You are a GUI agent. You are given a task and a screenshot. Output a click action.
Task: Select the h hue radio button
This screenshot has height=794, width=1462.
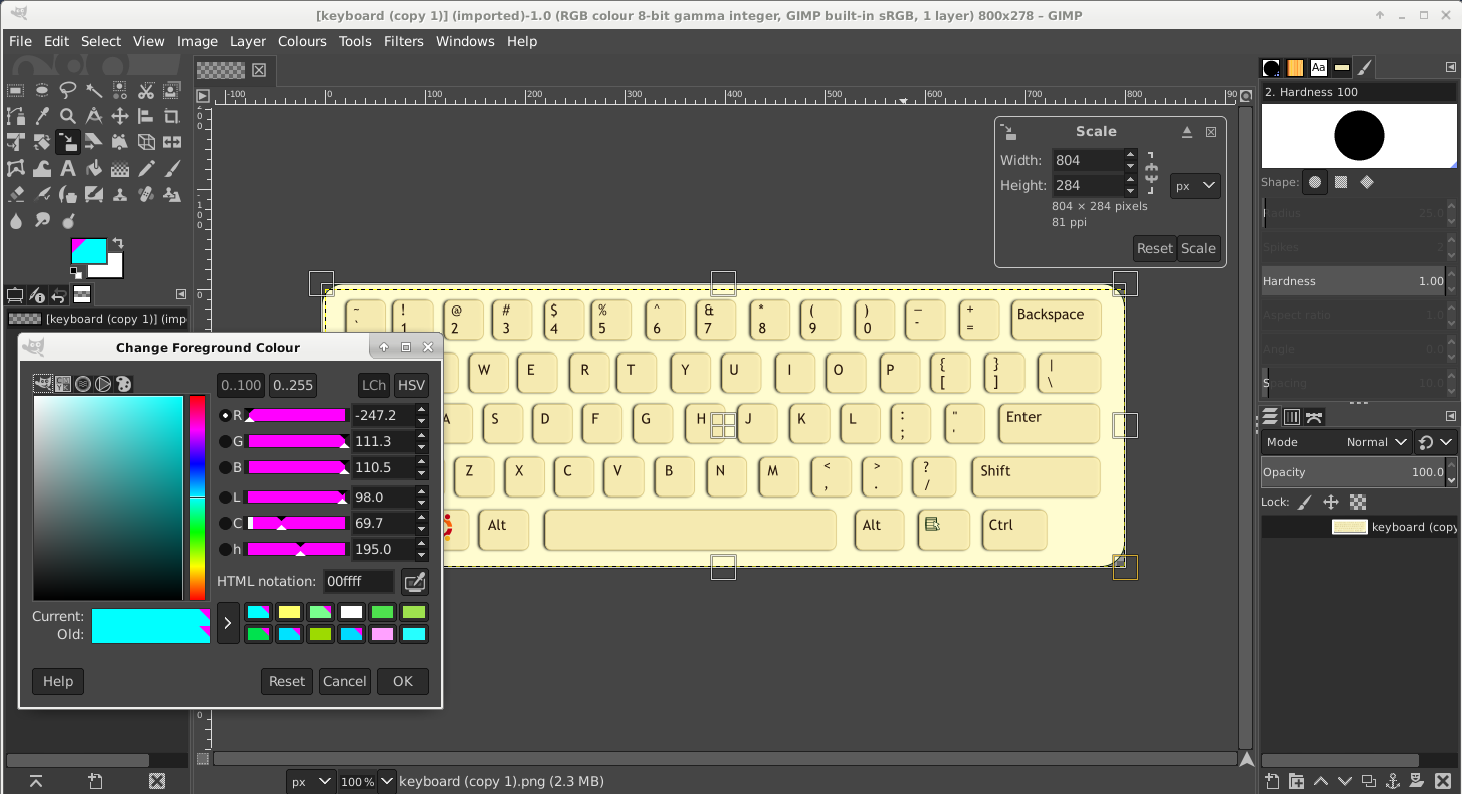[x=225, y=549]
